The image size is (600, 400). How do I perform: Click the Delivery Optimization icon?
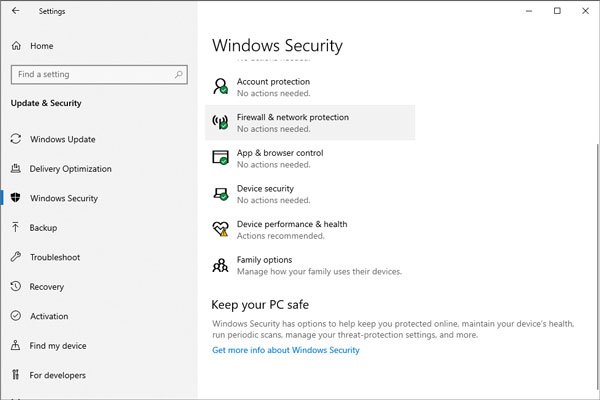click(x=16, y=168)
